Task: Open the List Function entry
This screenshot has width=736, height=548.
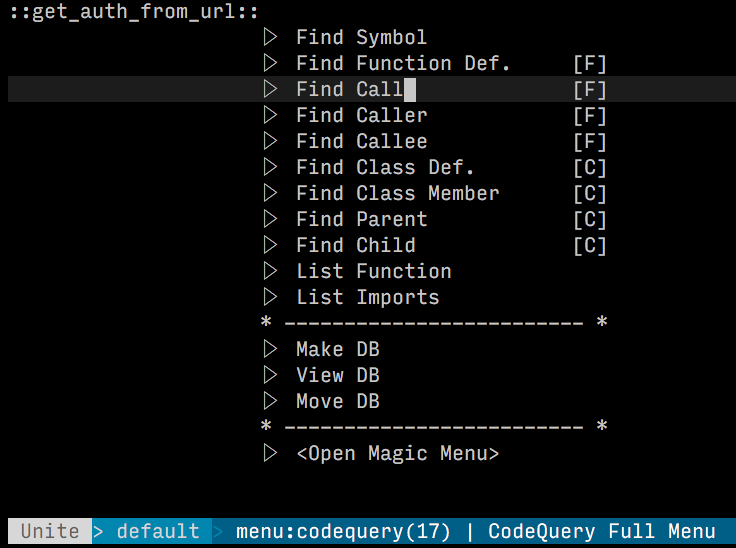Action: pos(374,271)
